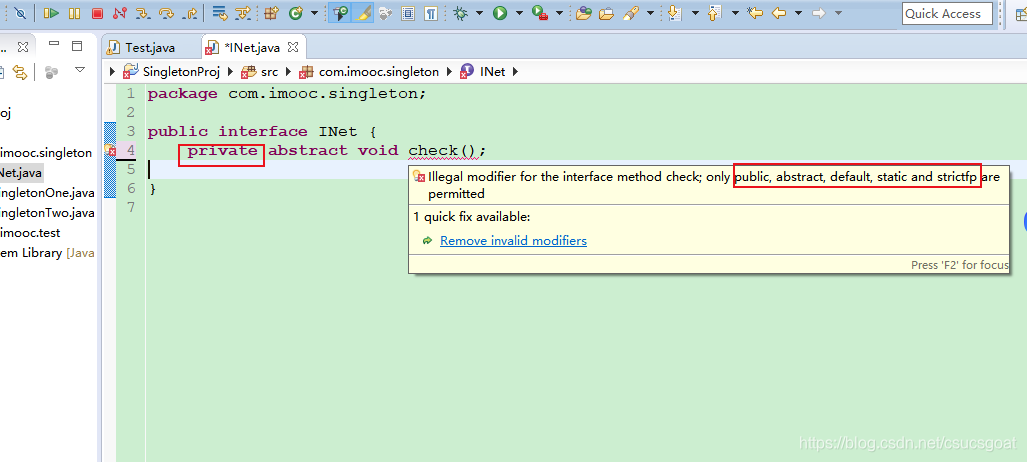The image size is (1027, 462).
Task: Open the Next Annotation dropdown arrow
Action: point(695,13)
